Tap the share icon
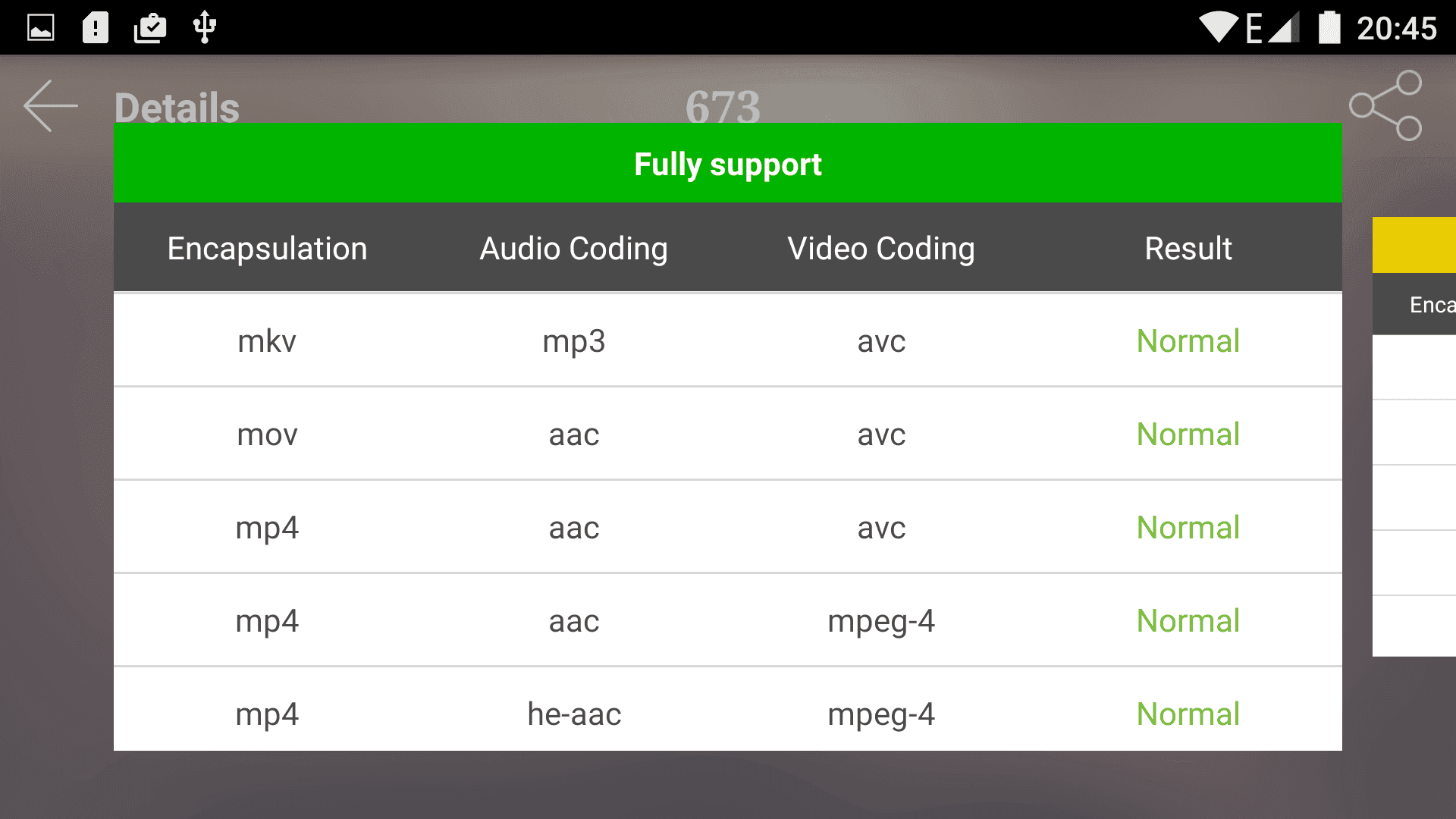 [x=1386, y=105]
